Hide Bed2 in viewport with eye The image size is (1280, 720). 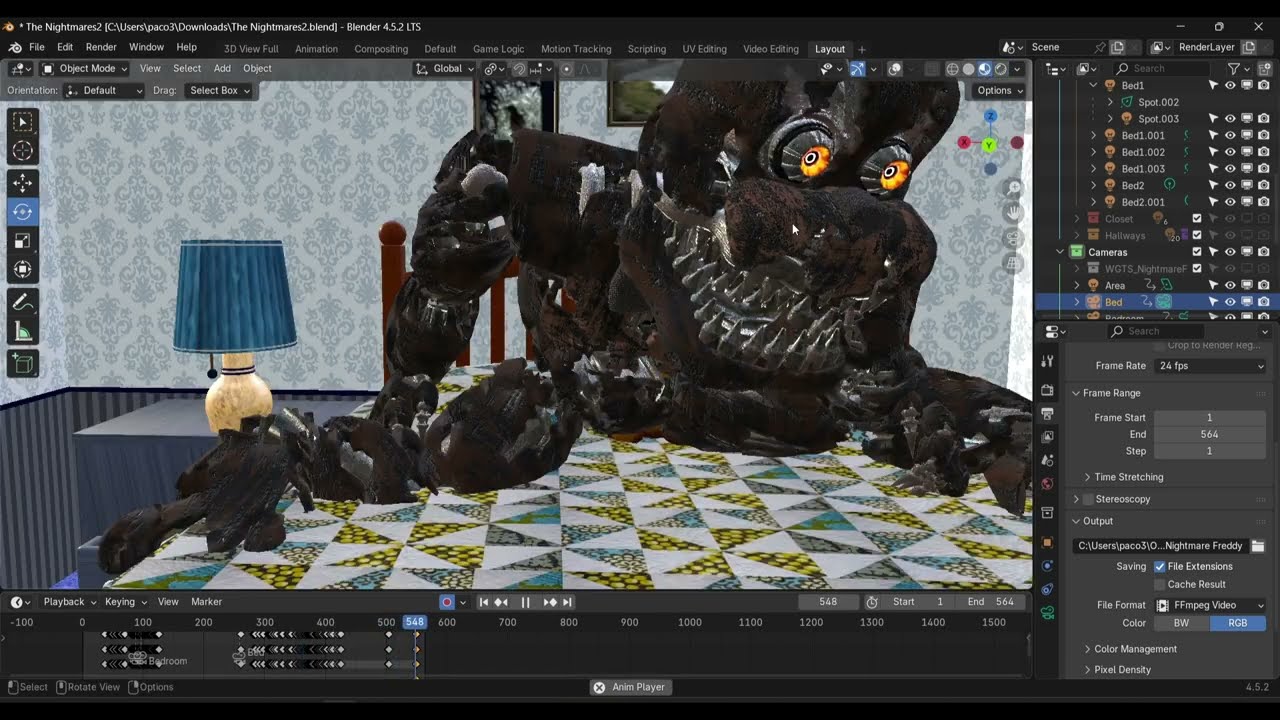tap(1230, 185)
